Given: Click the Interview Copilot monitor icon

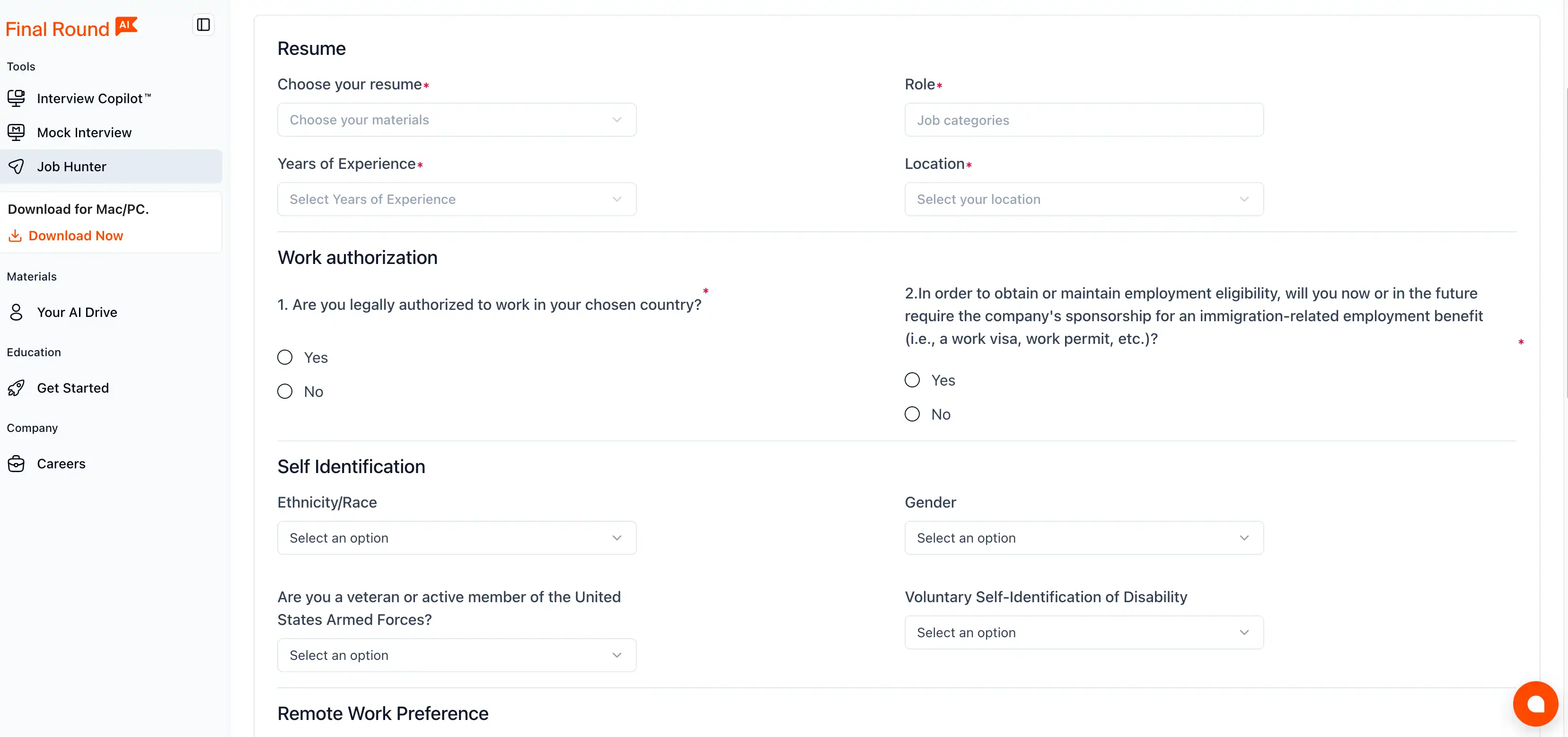Looking at the screenshot, I should tap(17, 98).
